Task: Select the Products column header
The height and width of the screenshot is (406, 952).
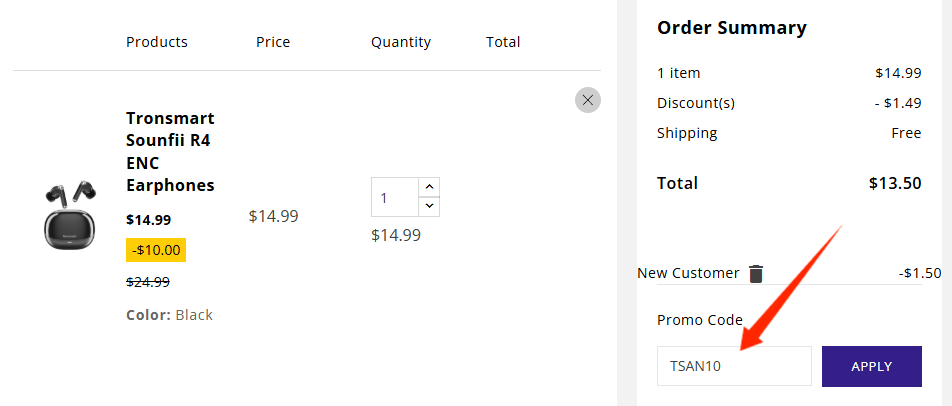Action: [x=157, y=42]
